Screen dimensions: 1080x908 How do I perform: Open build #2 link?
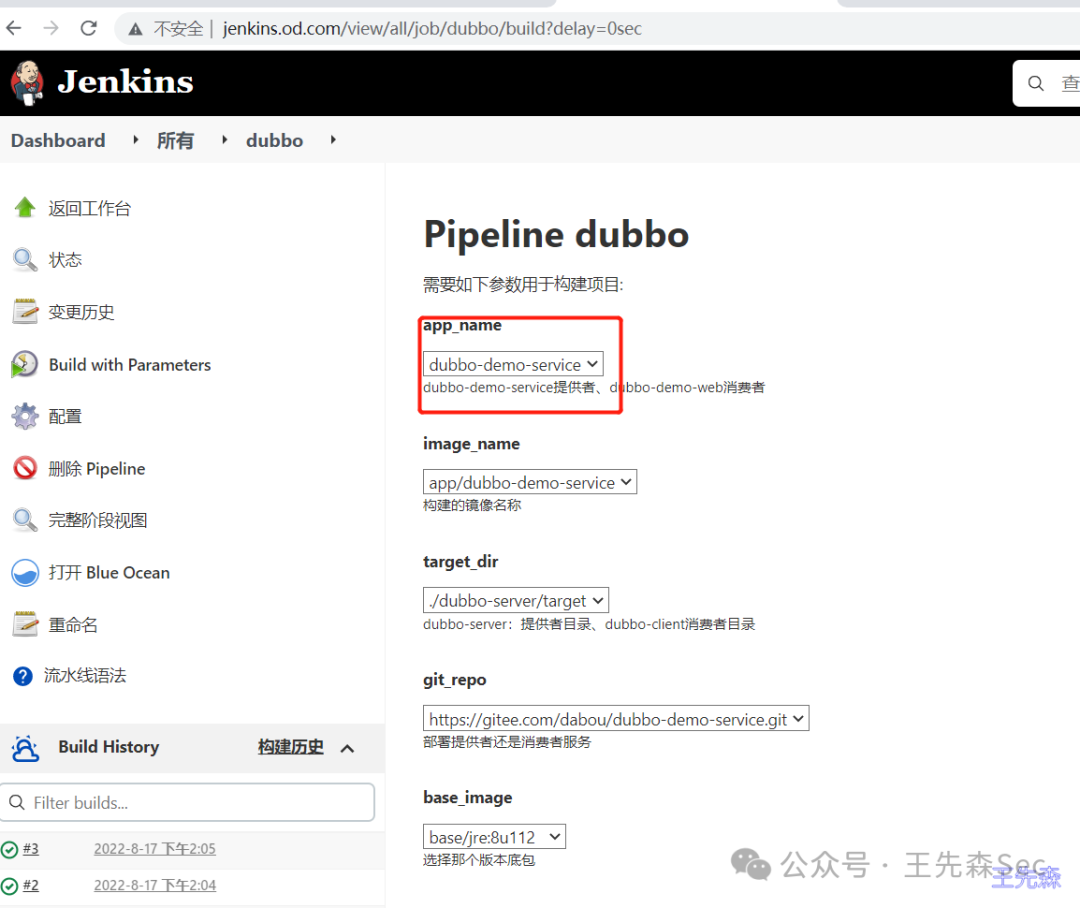click(31, 885)
